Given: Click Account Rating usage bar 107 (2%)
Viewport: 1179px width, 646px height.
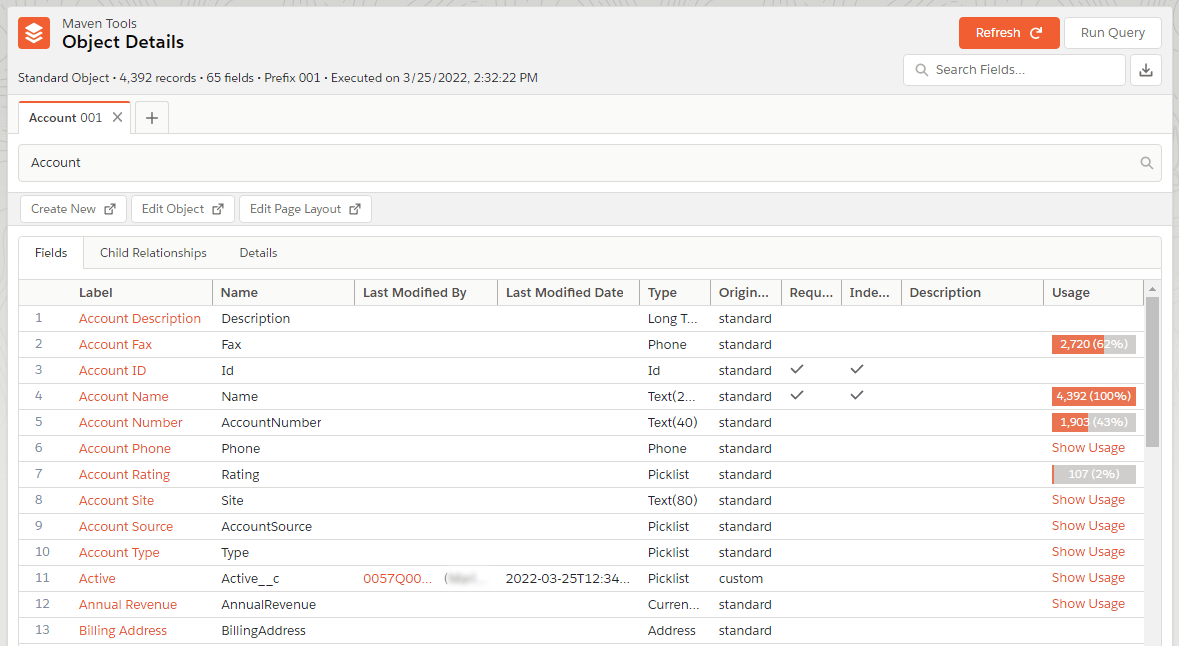Looking at the screenshot, I should pos(1094,475).
